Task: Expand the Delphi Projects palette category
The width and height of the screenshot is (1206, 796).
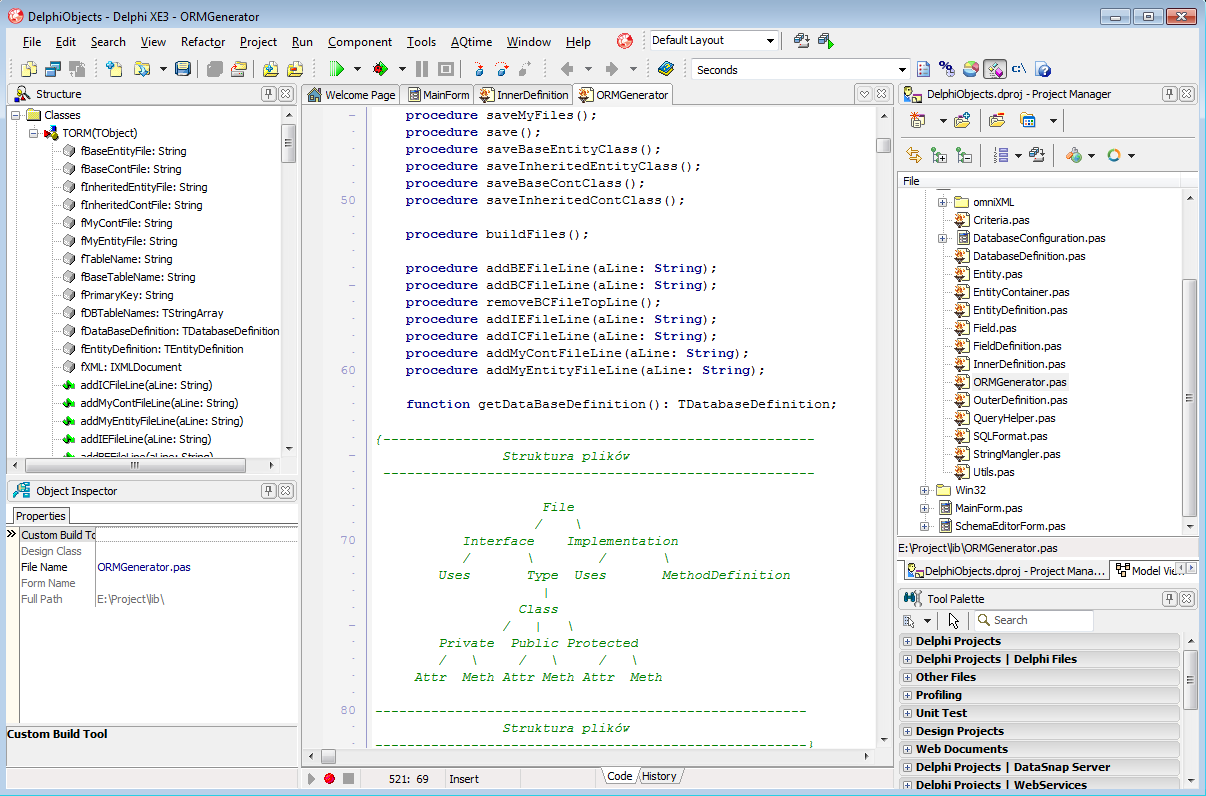Action: (907, 641)
